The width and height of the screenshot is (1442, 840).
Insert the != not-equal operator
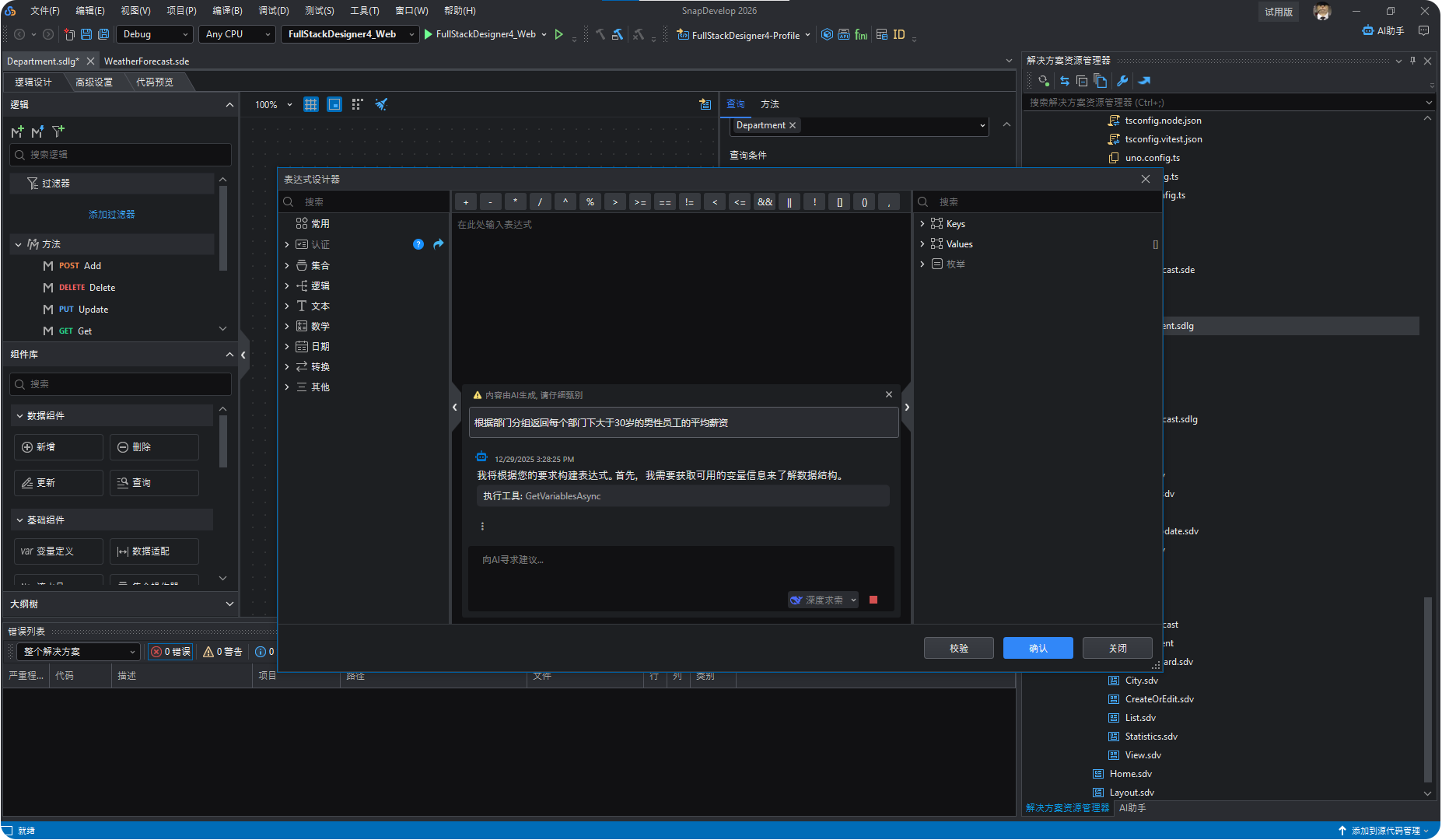pos(689,202)
